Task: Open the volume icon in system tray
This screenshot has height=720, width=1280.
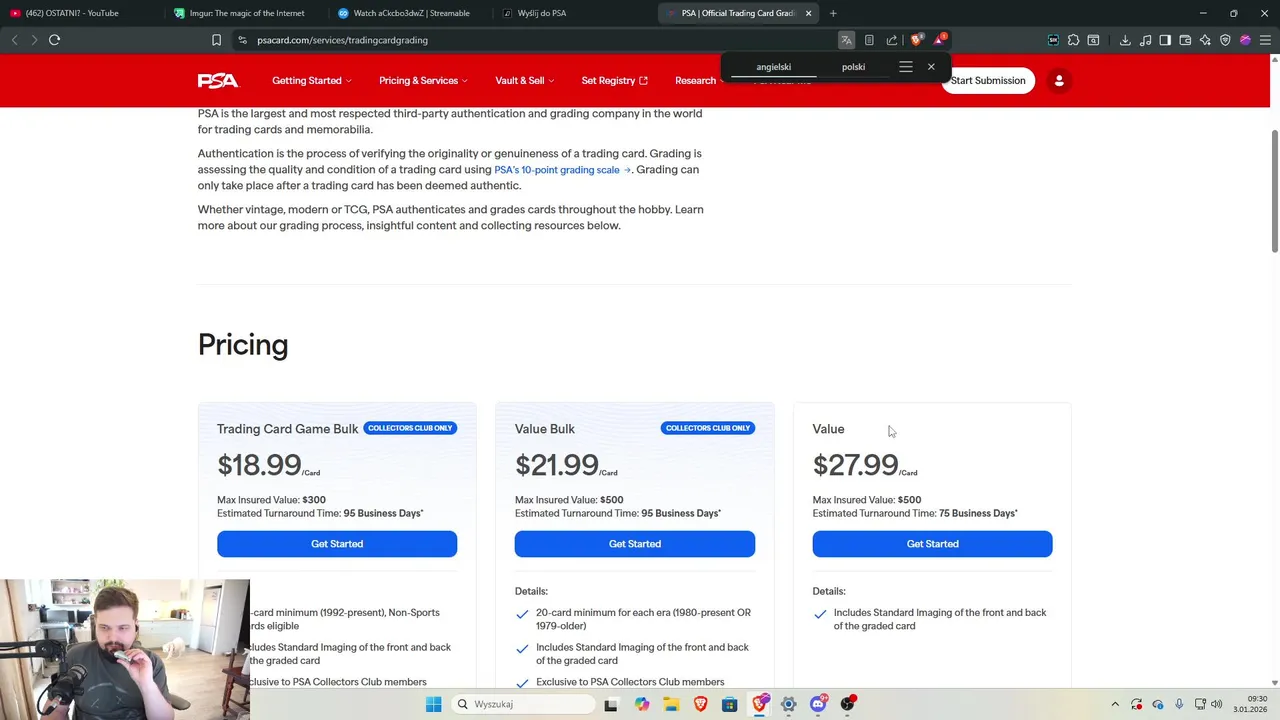Action: [x=1217, y=704]
